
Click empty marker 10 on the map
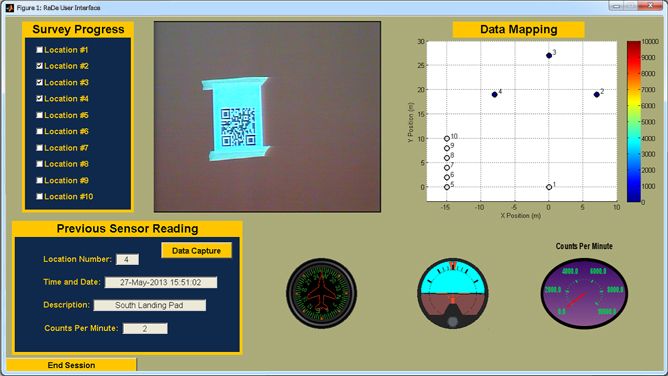point(446,138)
